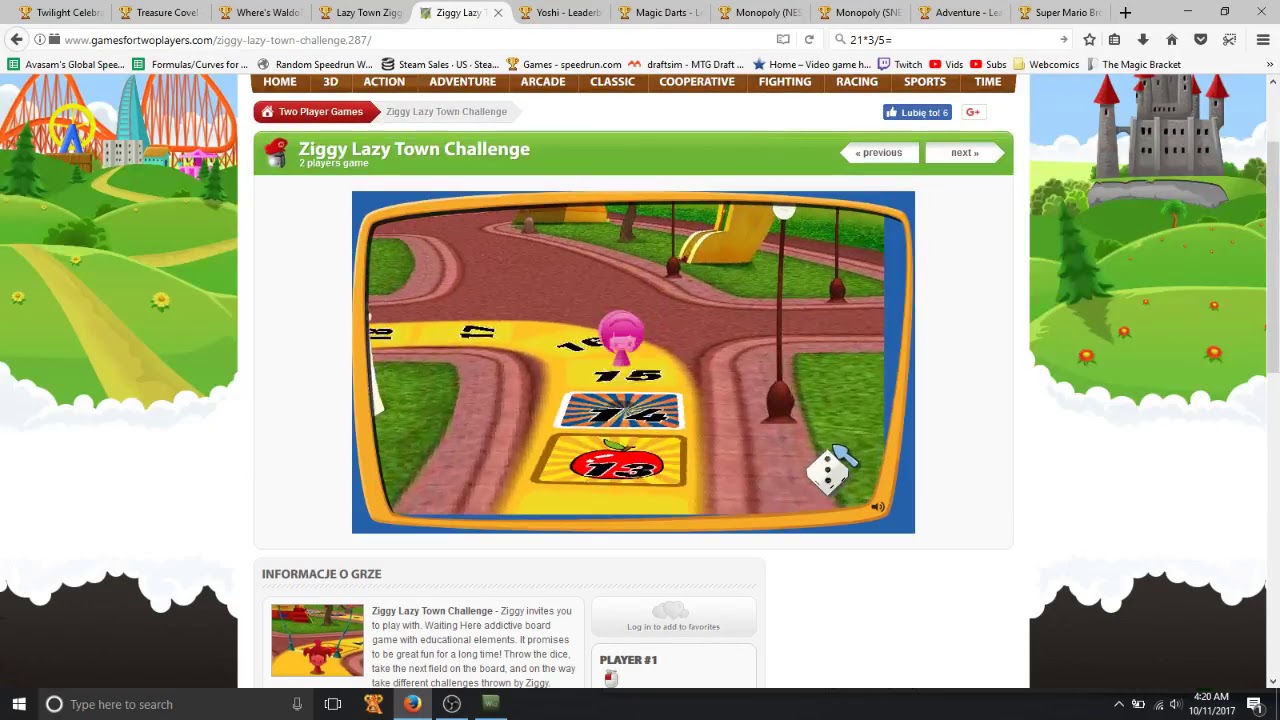Reload the current page
1280x720 pixels.
pos(809,40)
